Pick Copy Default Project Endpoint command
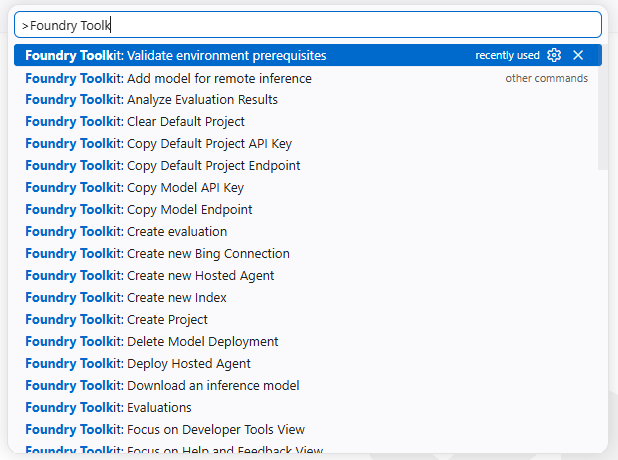The image size is (618, 460). pyautogui.click(x=306, y=166)
